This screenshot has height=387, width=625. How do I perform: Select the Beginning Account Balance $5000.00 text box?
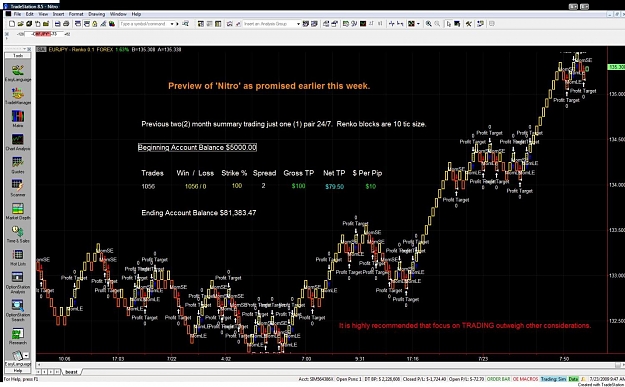pos(197,147)
